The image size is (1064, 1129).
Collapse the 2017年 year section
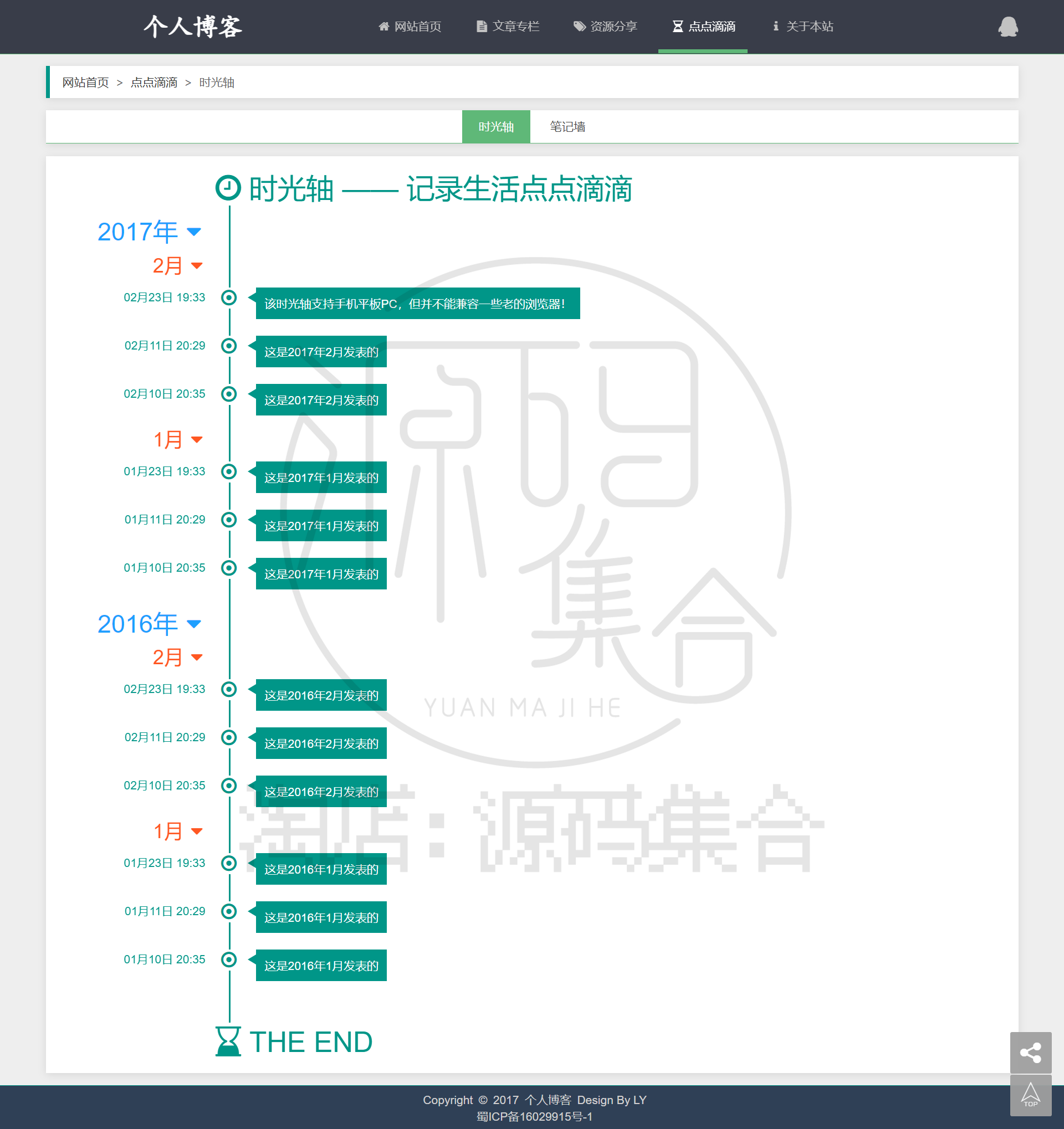150,232
